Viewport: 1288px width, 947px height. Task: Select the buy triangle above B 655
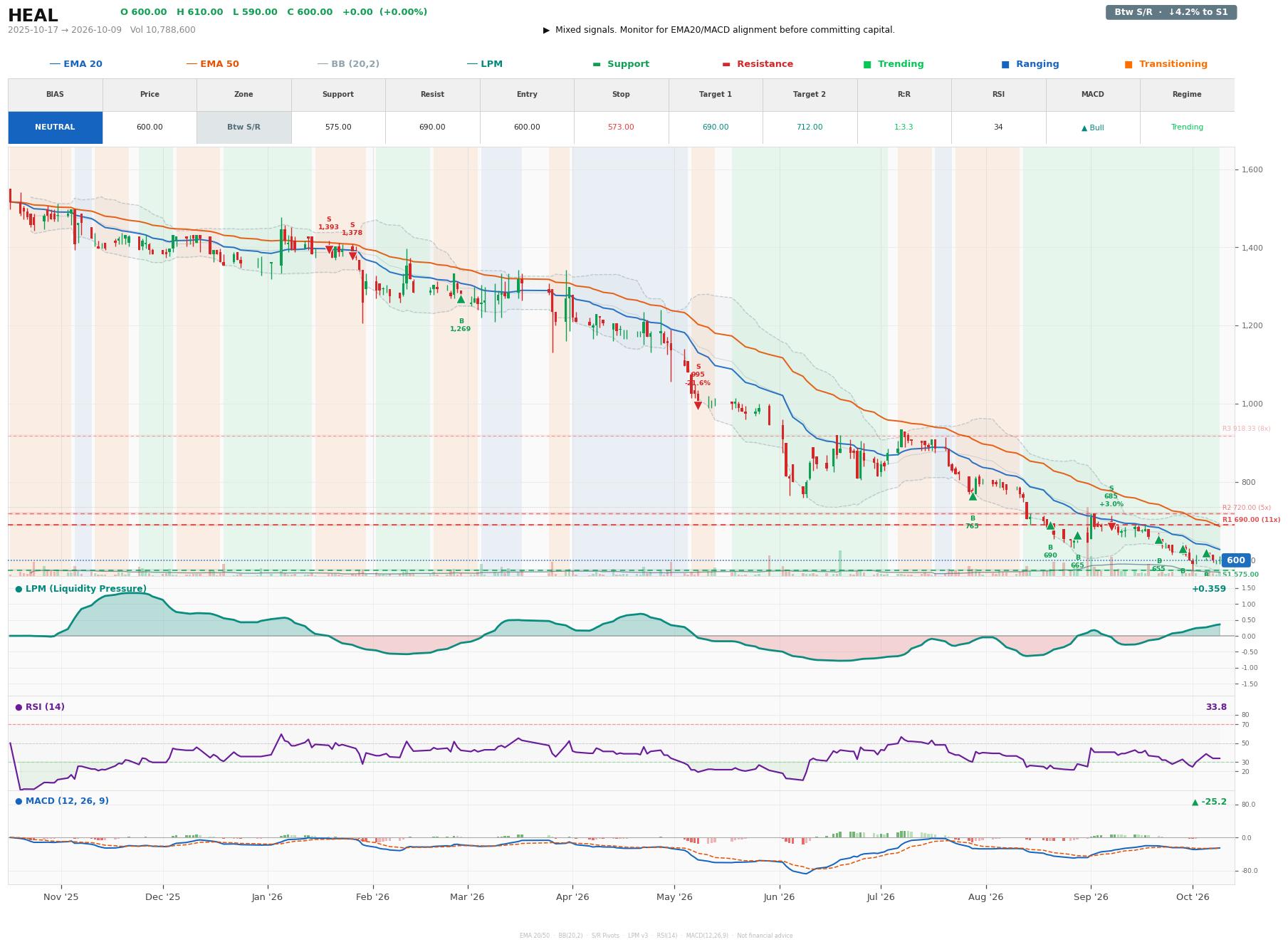point(1158,540)
